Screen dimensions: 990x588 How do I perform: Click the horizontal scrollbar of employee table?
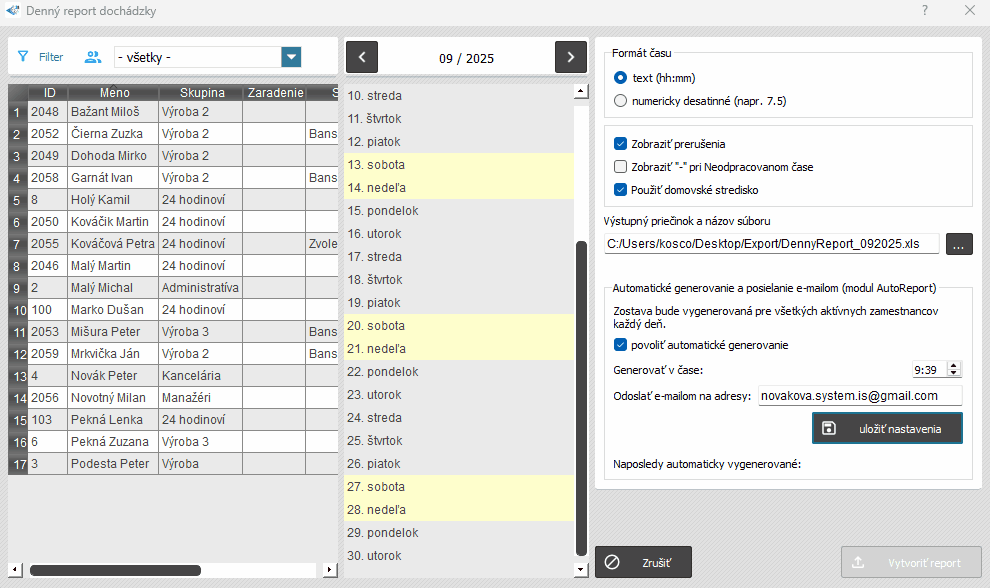[x=115, y=570]
